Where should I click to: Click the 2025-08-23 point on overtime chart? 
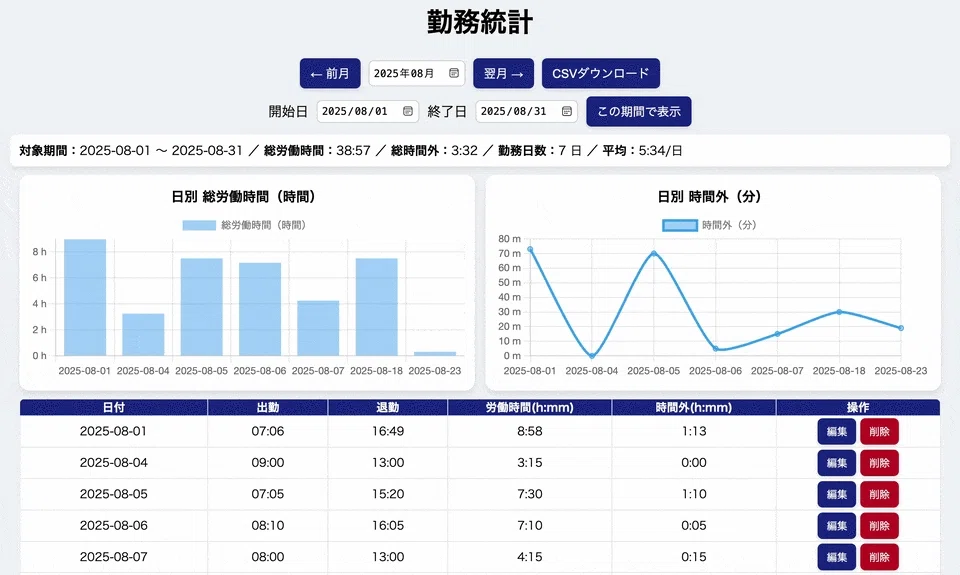[x=901, y=328]
